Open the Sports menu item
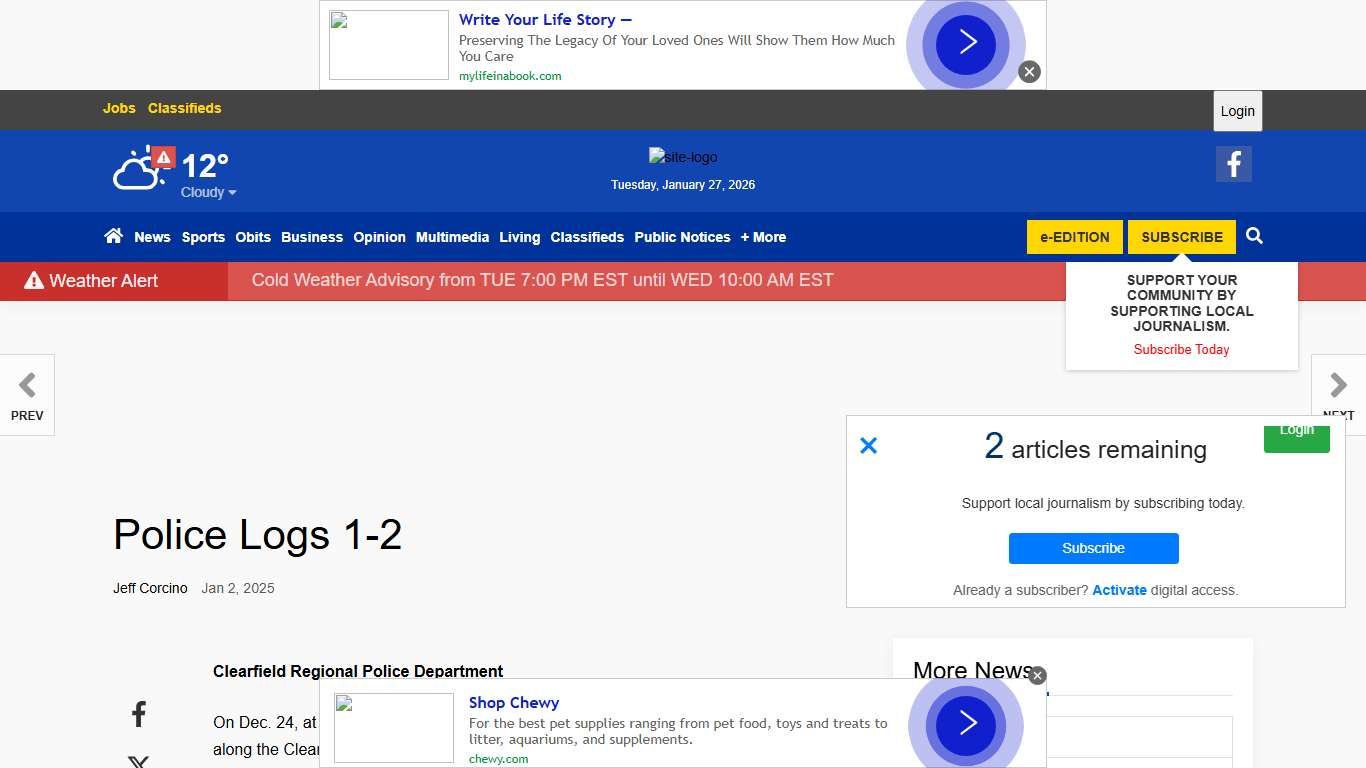Image resolution: width=1366 pixels, height=768 pixels. click(203, 237)
